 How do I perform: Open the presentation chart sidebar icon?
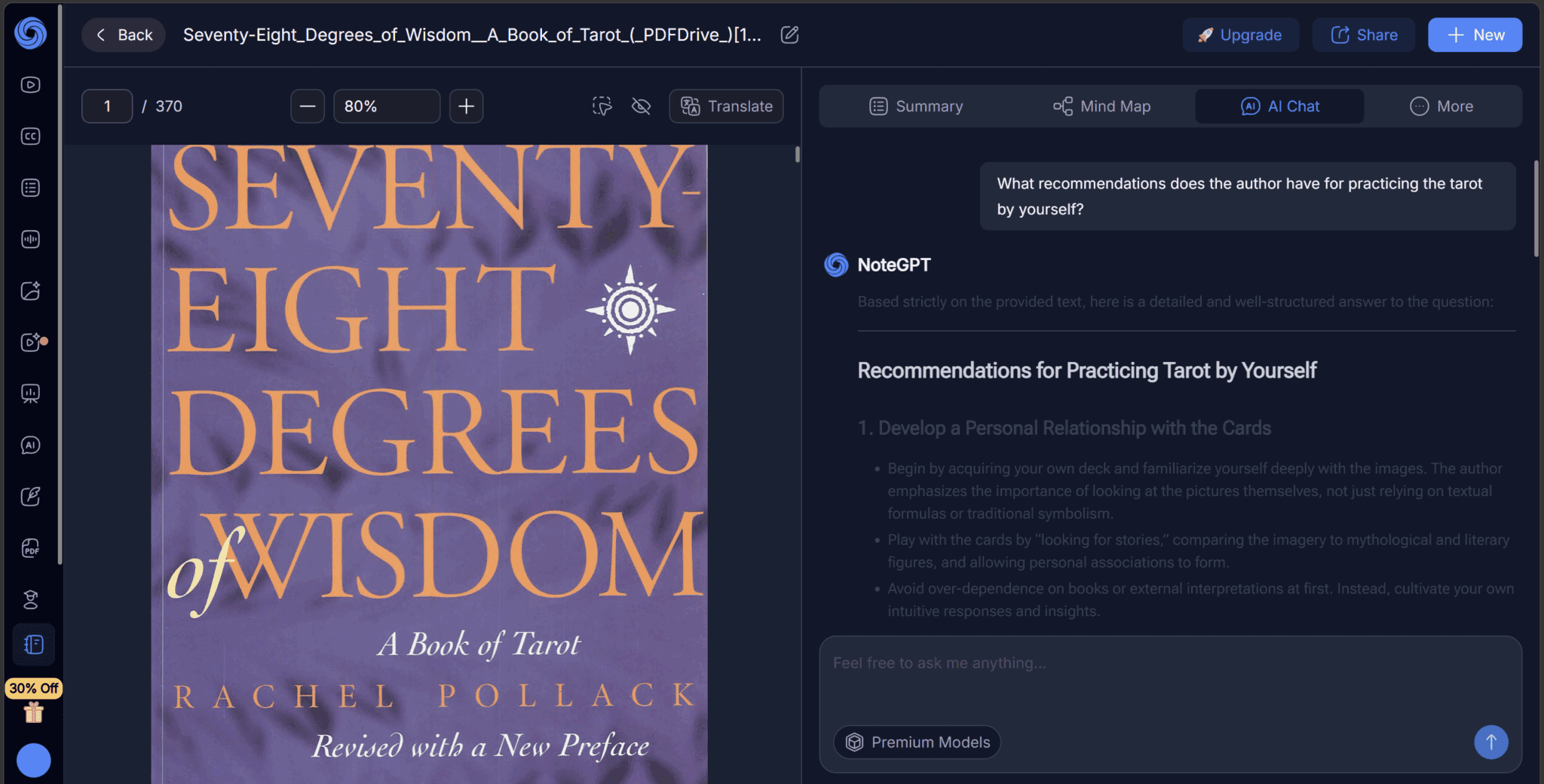click(30, 394)
